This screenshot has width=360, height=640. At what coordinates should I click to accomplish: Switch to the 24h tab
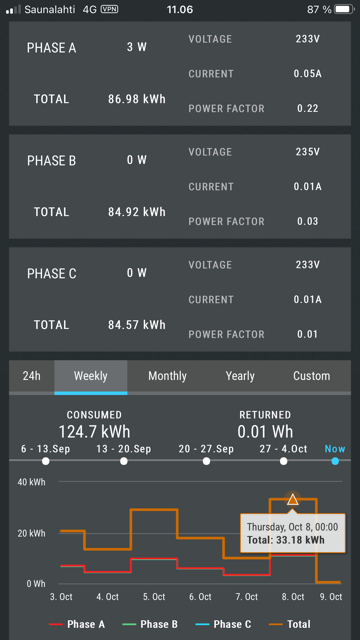coord(31,376)
